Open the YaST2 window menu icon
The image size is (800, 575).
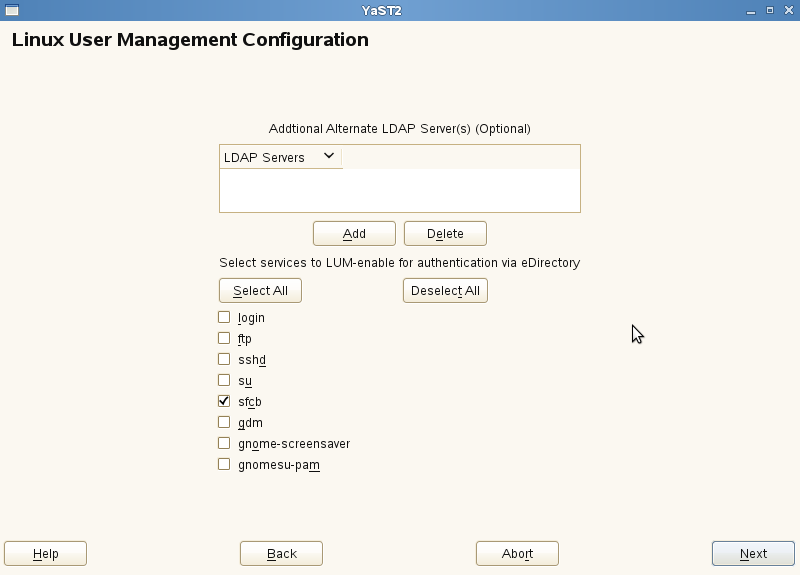(12, 10)
